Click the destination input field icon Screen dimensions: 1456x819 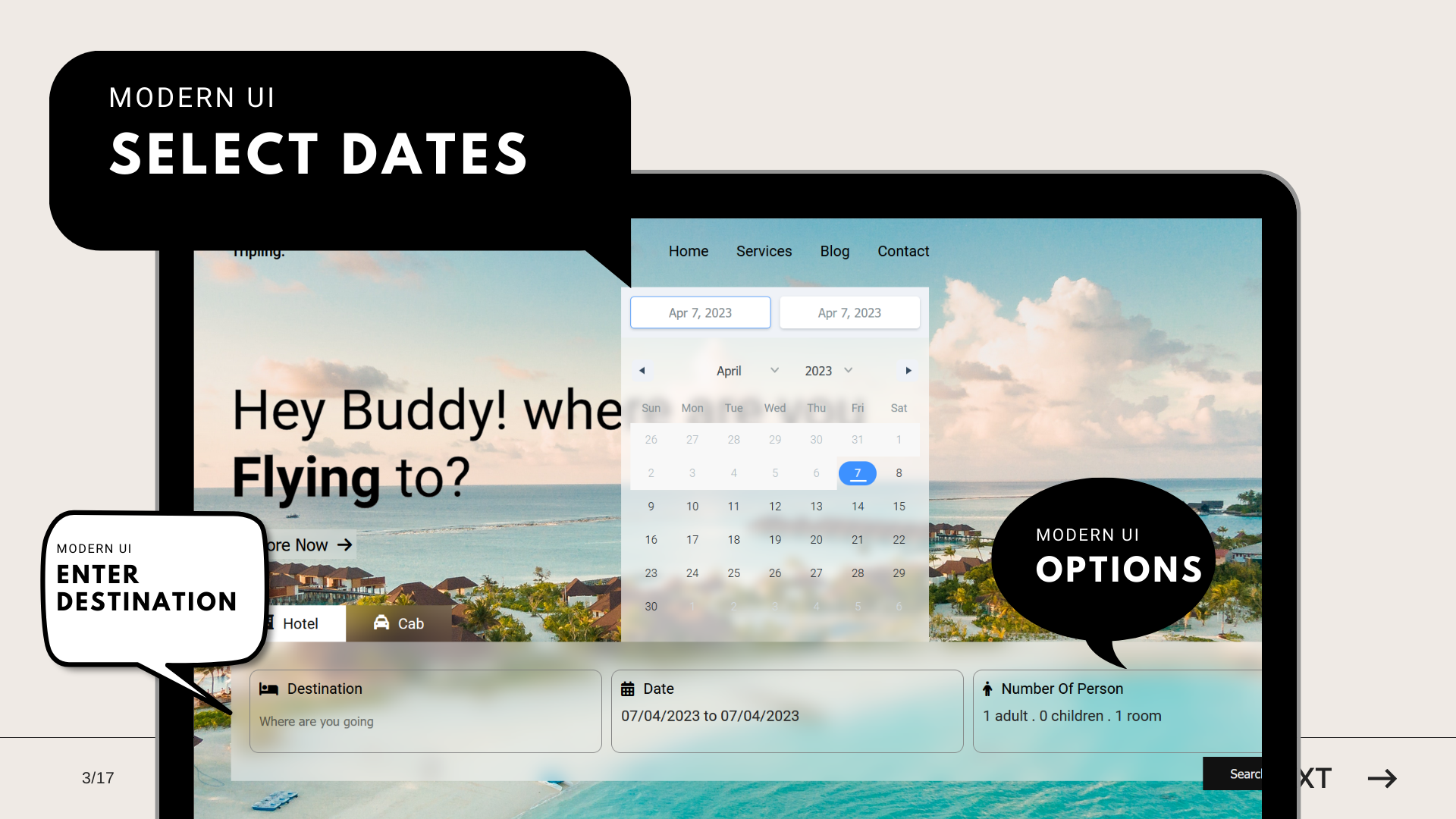pyautogui.click(x=269, y=688)
